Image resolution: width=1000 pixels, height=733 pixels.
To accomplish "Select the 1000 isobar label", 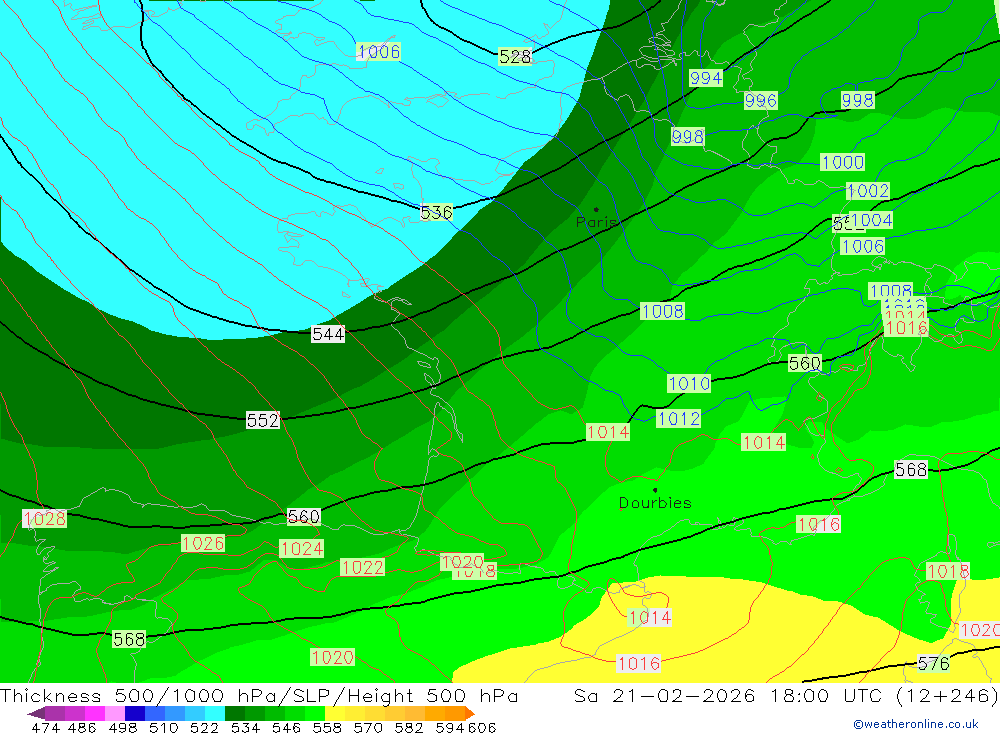I will click(x=842, y=162).
